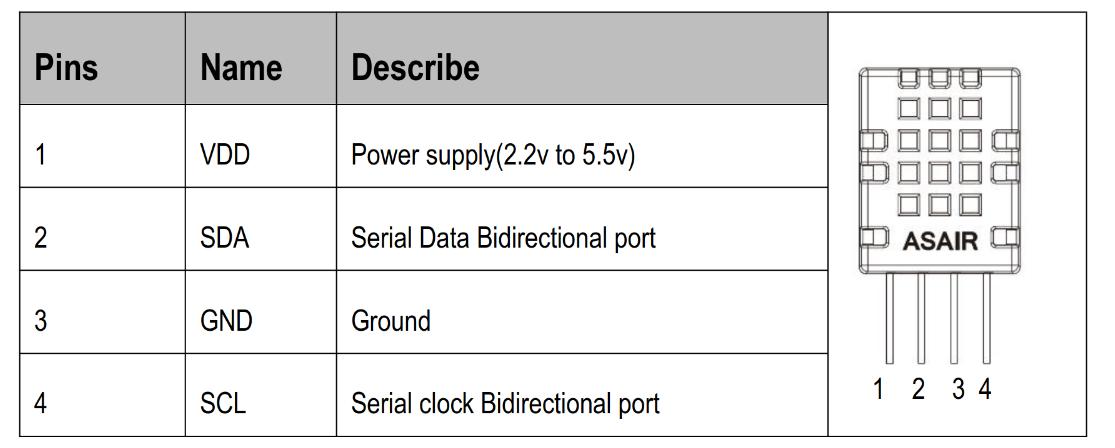Select pin number 1 in the table
The image size is (1115, 448).
pos(41,155)
